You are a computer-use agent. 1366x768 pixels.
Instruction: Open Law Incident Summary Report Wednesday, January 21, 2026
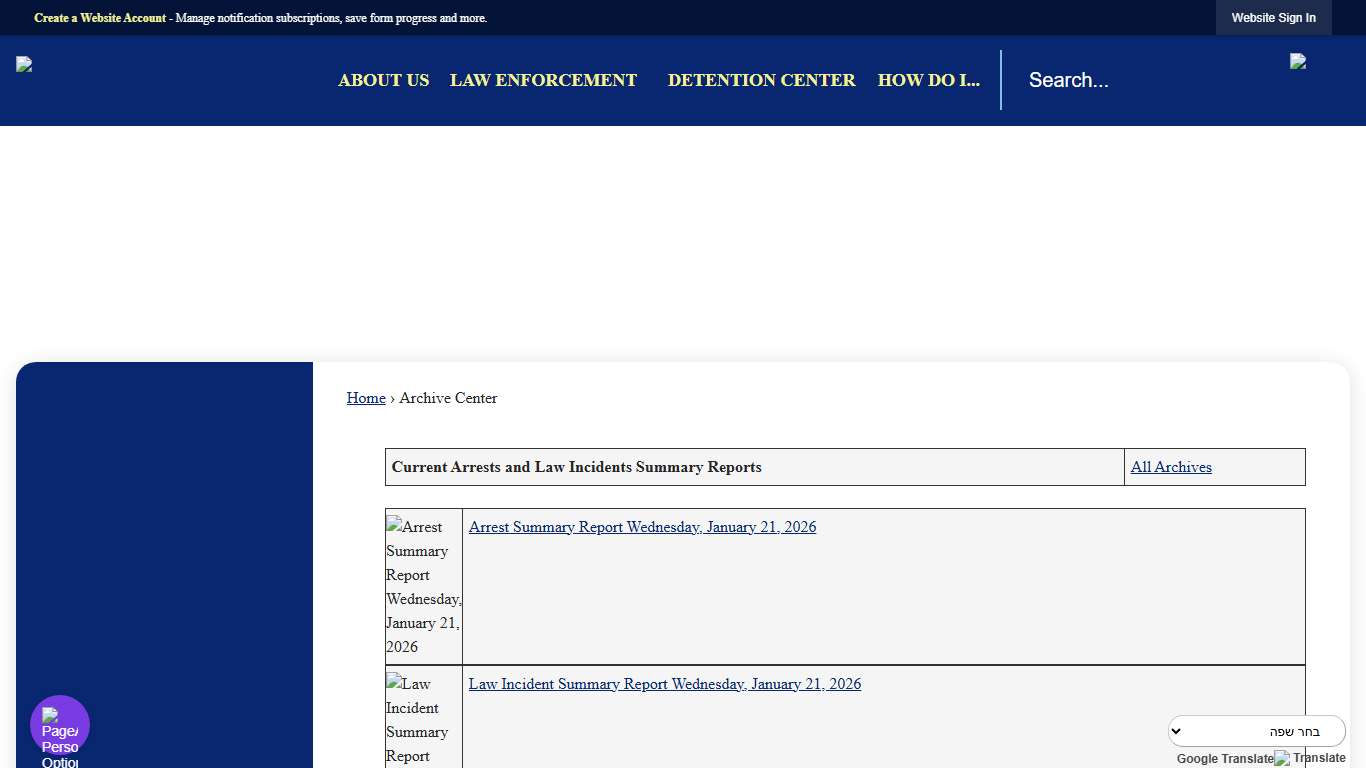[664, 684]
